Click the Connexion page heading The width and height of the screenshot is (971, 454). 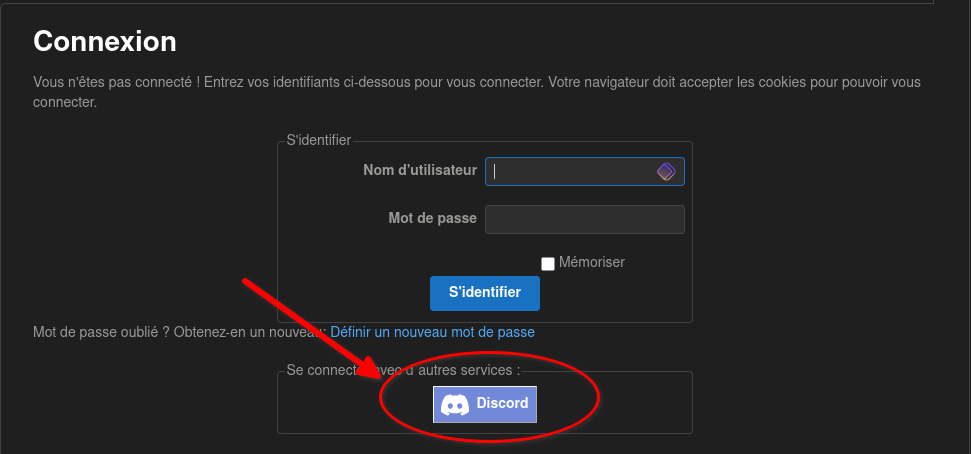pyautogui.click(x=105, y=41)
